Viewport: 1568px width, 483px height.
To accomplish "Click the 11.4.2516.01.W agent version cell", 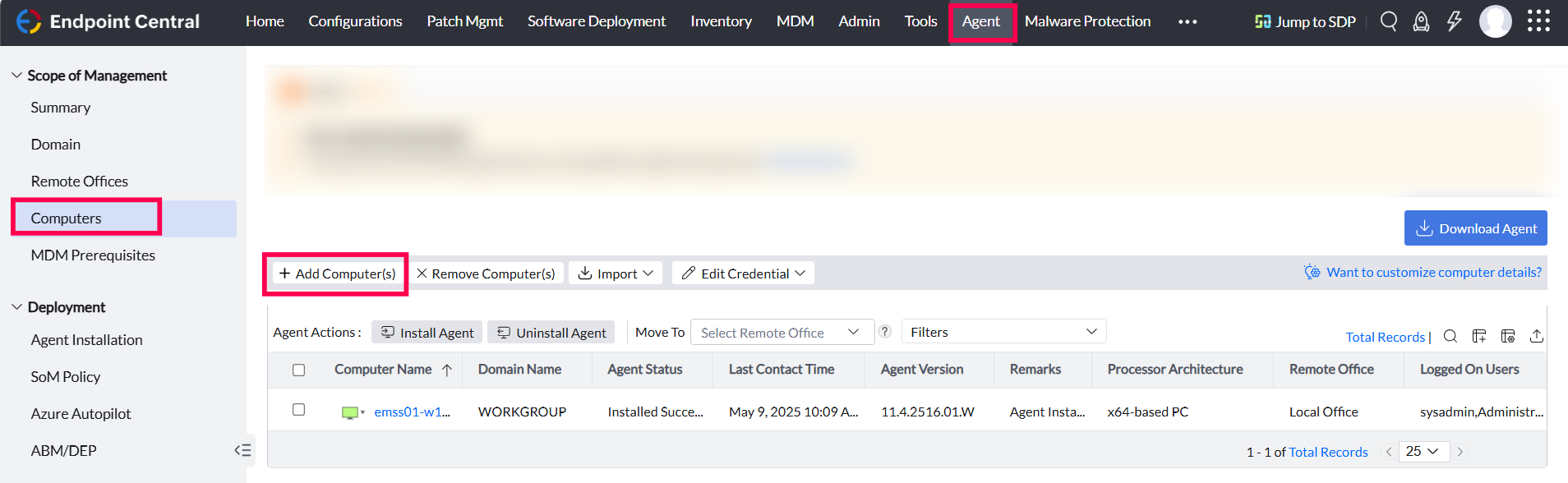I will click(x=928, y=412).
